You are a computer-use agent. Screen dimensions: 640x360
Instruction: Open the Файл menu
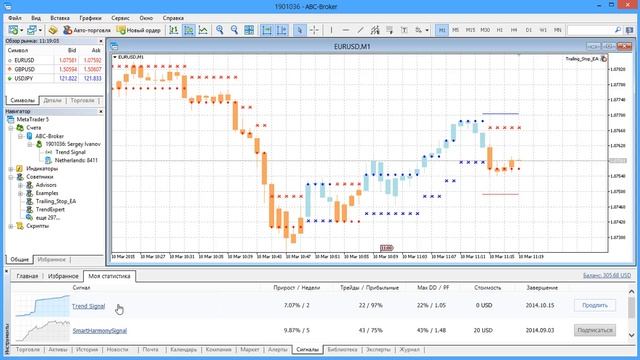pyautogui.click(x=15, y=18)
